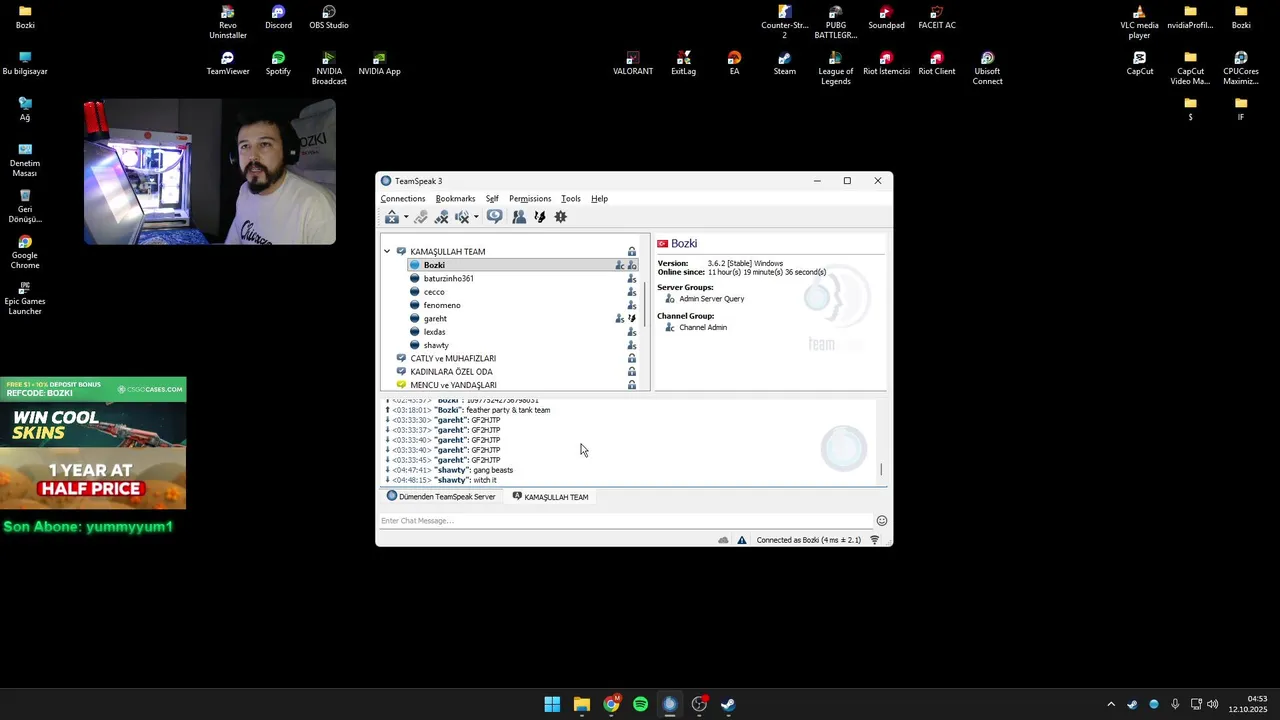
Task: Open the OBS Studio desktop shortcut
Action: [329, 18]
